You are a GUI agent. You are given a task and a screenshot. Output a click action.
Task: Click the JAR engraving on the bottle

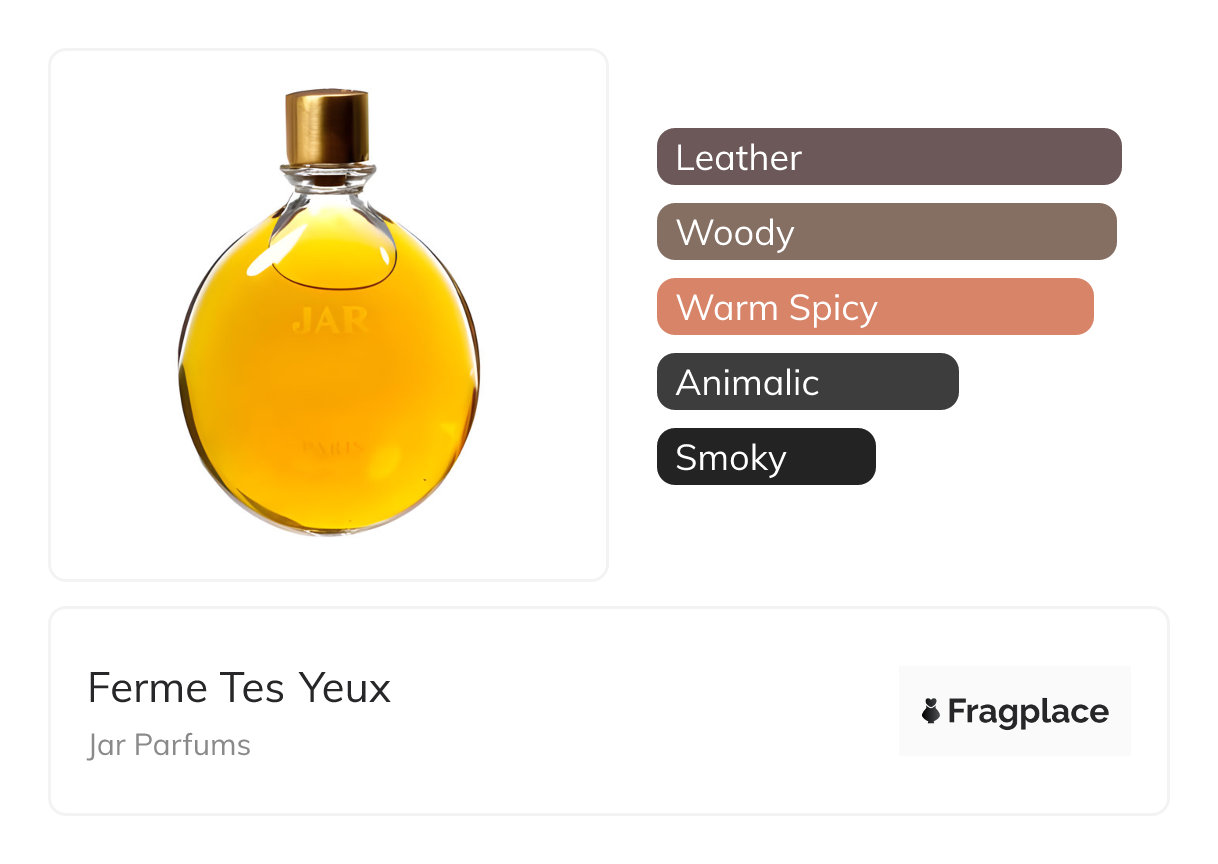click(331, 322)
